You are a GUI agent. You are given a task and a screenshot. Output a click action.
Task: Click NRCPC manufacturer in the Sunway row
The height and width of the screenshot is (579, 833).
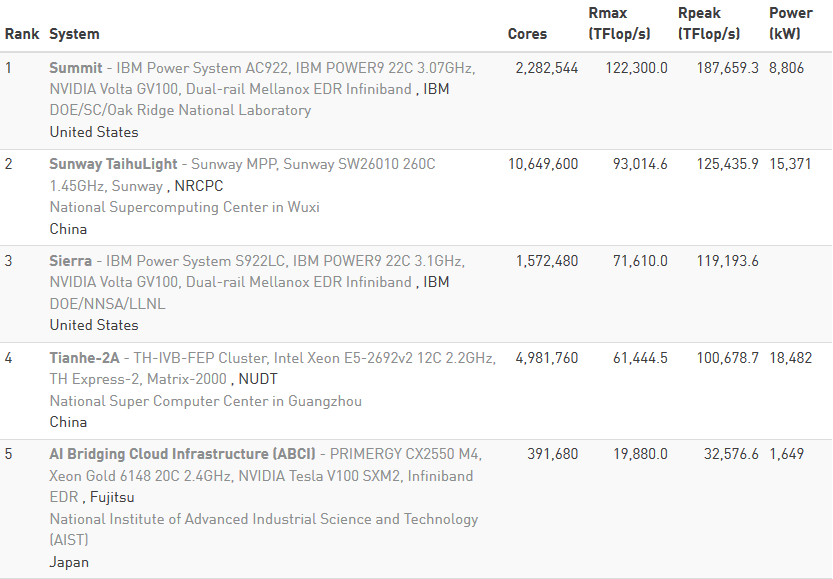tap(199, 186)
